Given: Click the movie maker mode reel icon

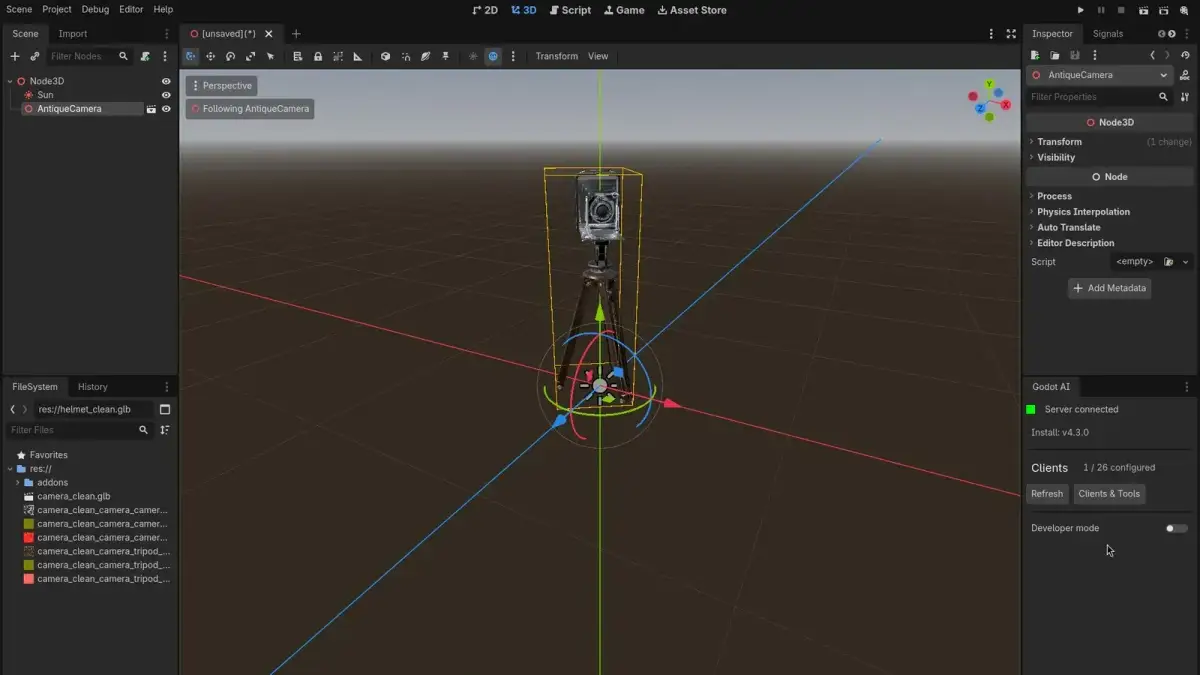Looking at the screenshot, I should (x=1185, y=10).
